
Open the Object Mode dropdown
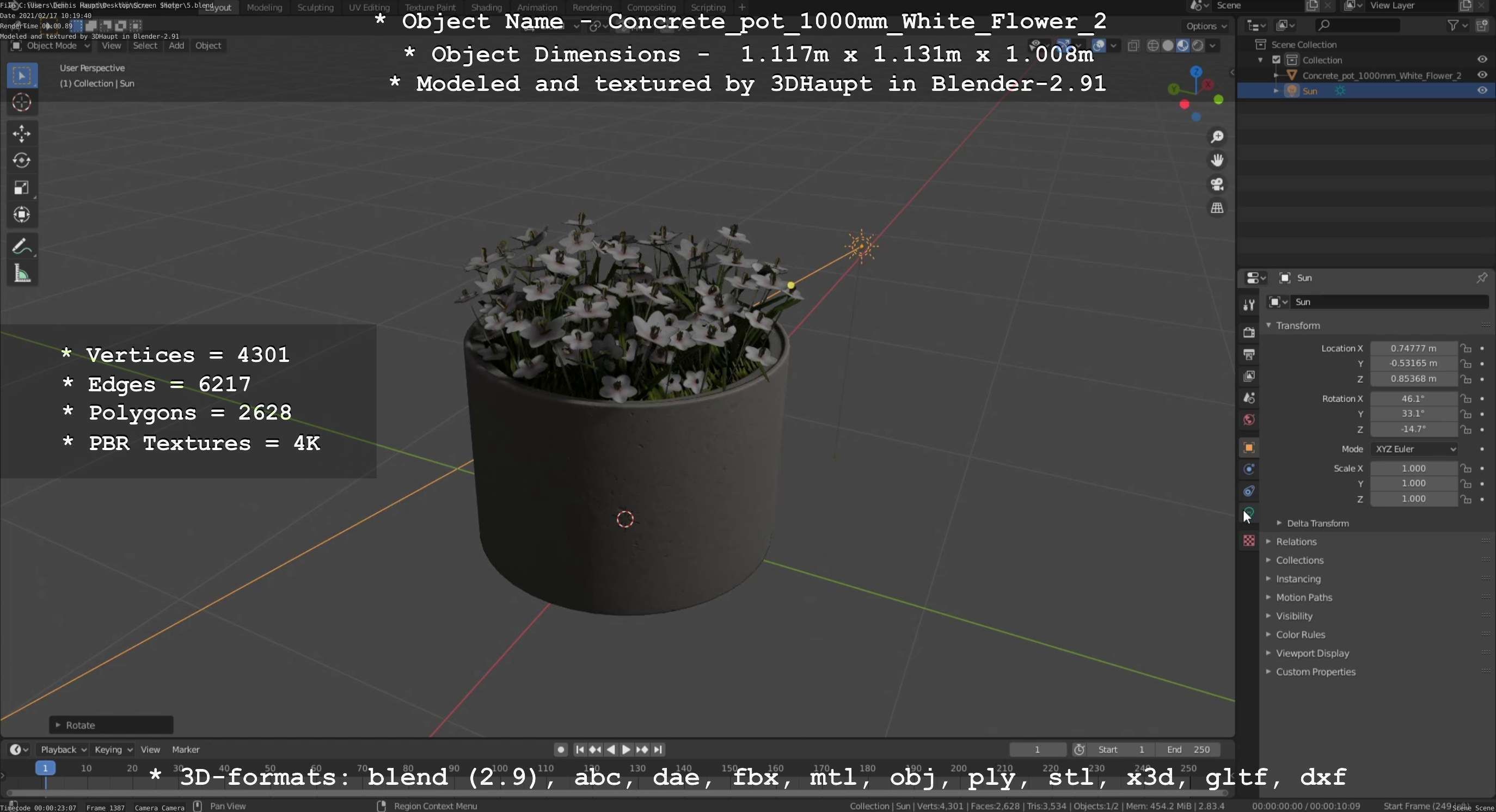[x=51, y=45]
